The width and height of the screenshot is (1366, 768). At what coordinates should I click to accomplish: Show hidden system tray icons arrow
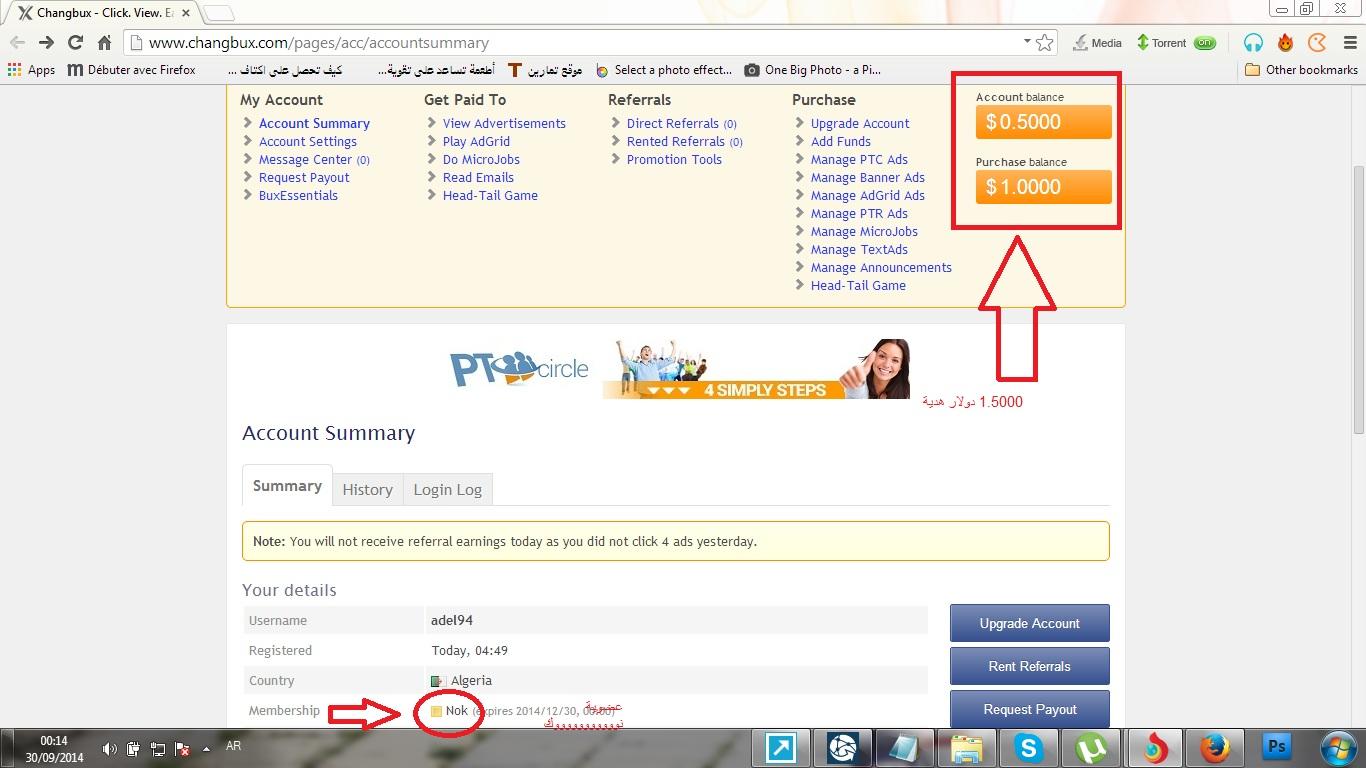tap(207, 748)
